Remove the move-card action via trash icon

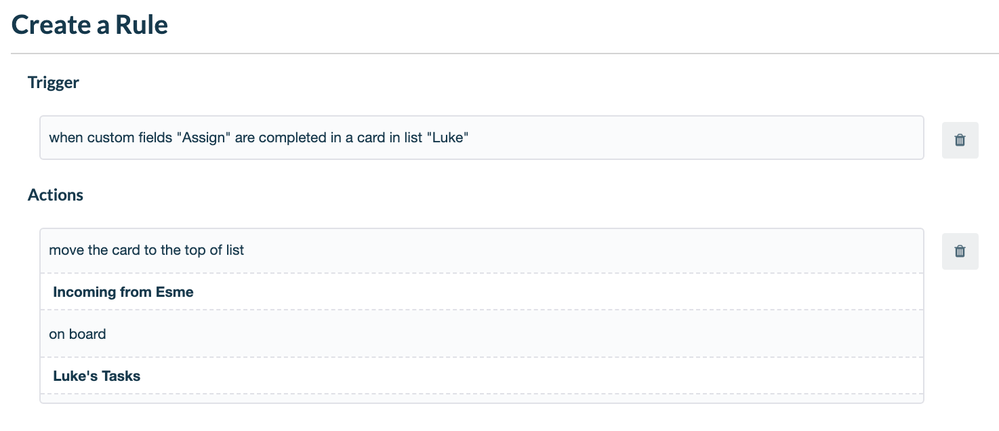[x=959, y=251]
